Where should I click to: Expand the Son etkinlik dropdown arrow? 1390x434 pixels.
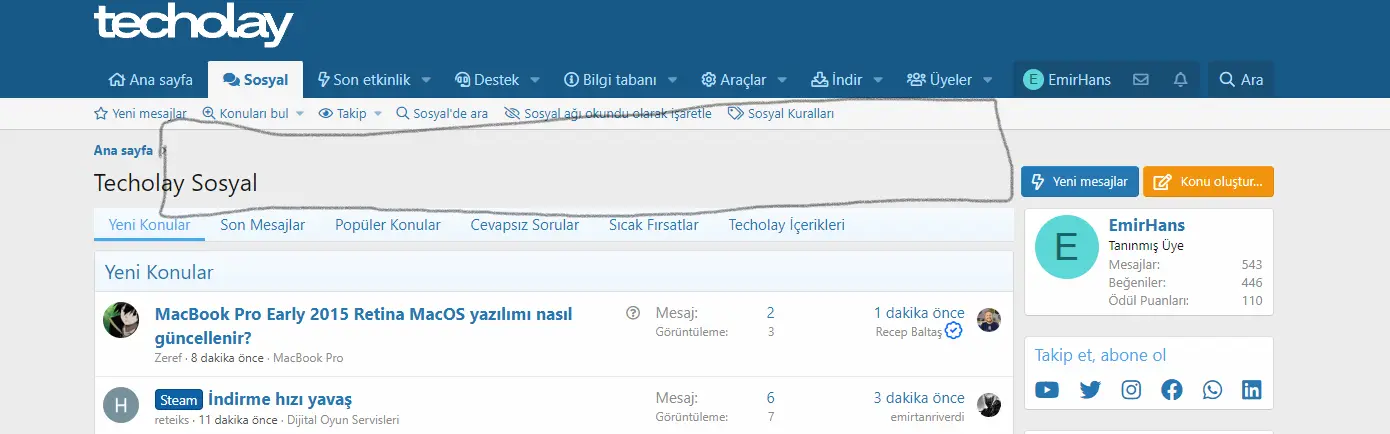click(x=426, y=80)
